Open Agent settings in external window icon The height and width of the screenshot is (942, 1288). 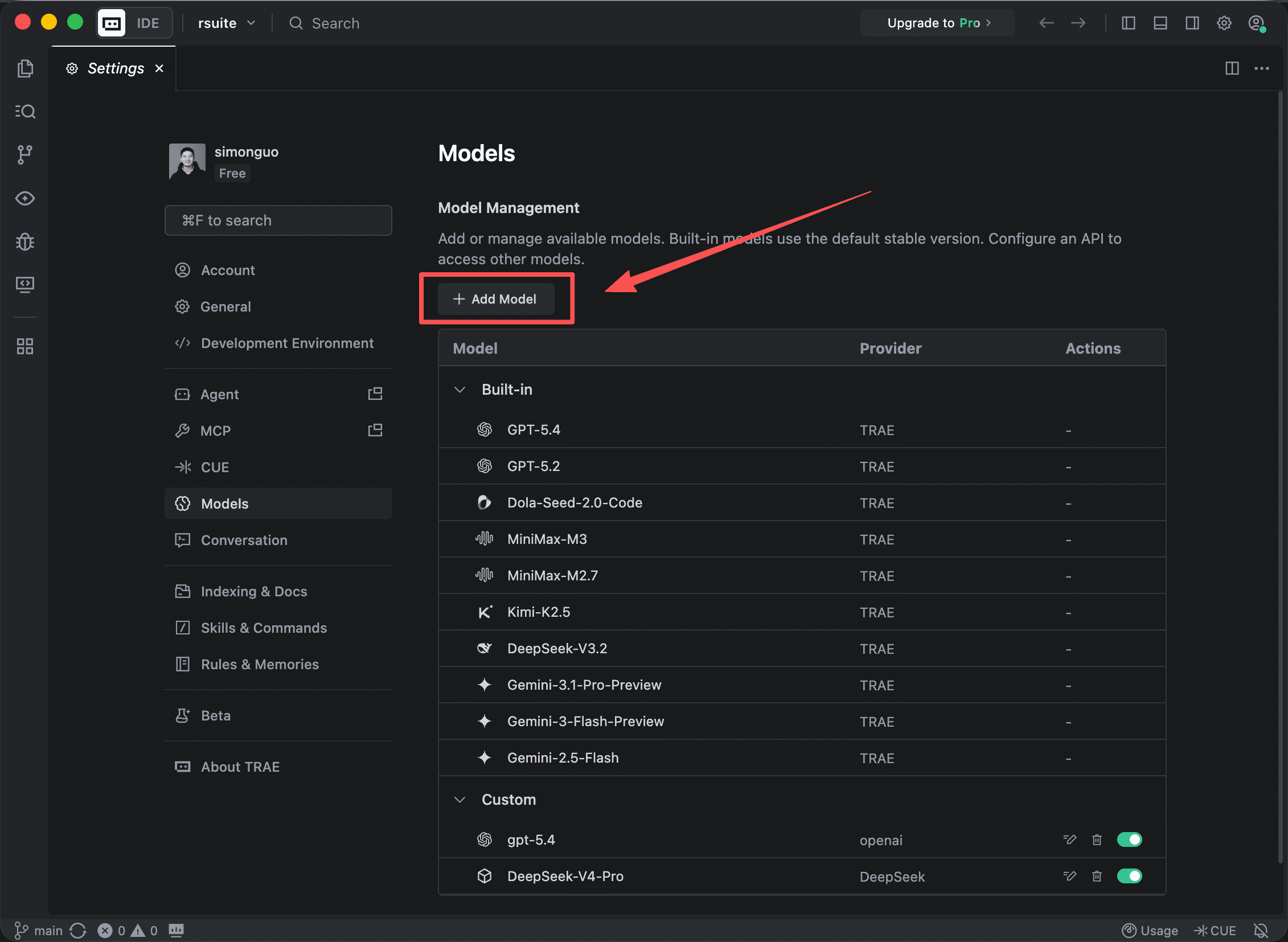375,394
